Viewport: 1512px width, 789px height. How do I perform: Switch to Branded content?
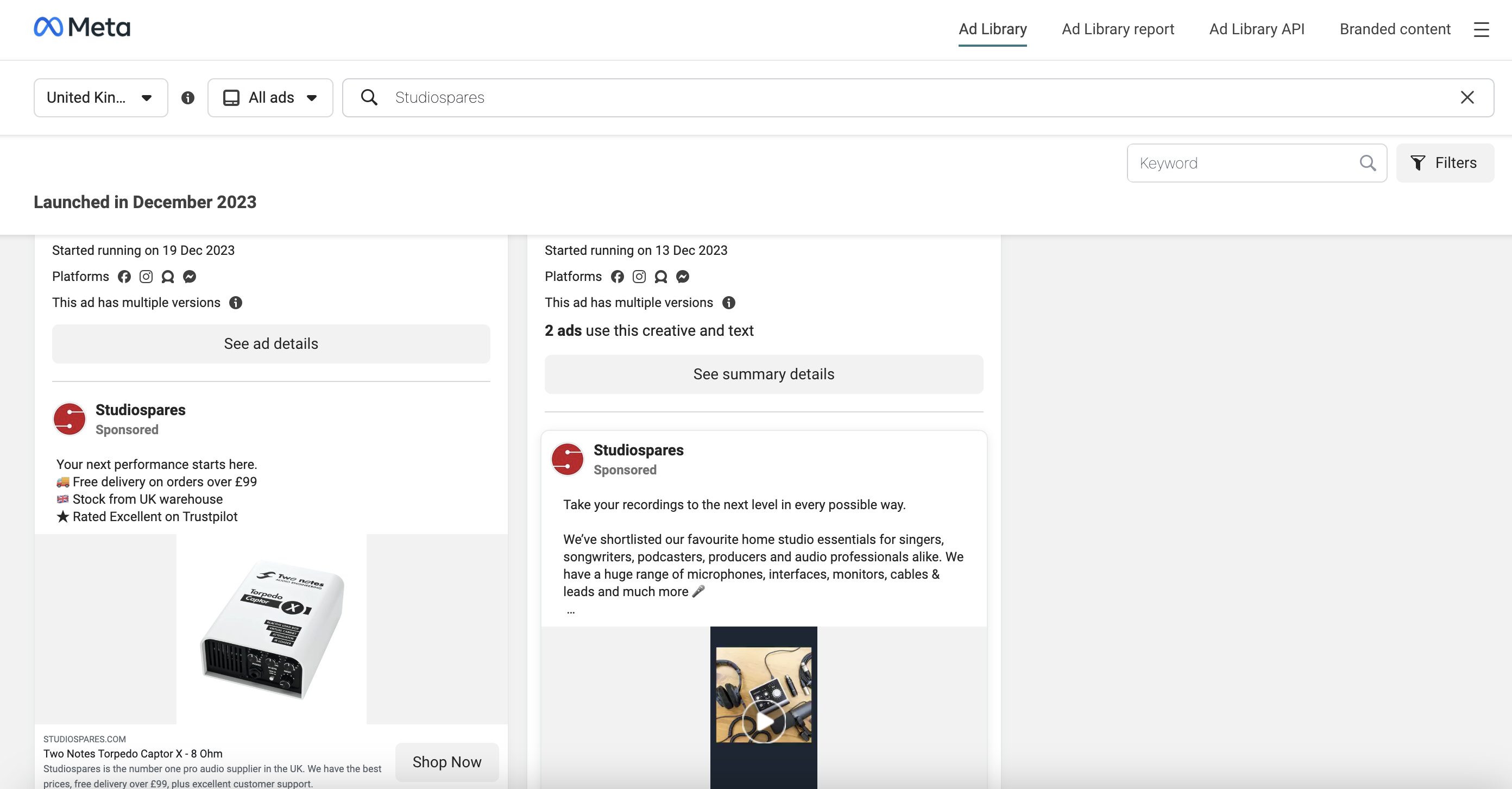(1395, 29)
